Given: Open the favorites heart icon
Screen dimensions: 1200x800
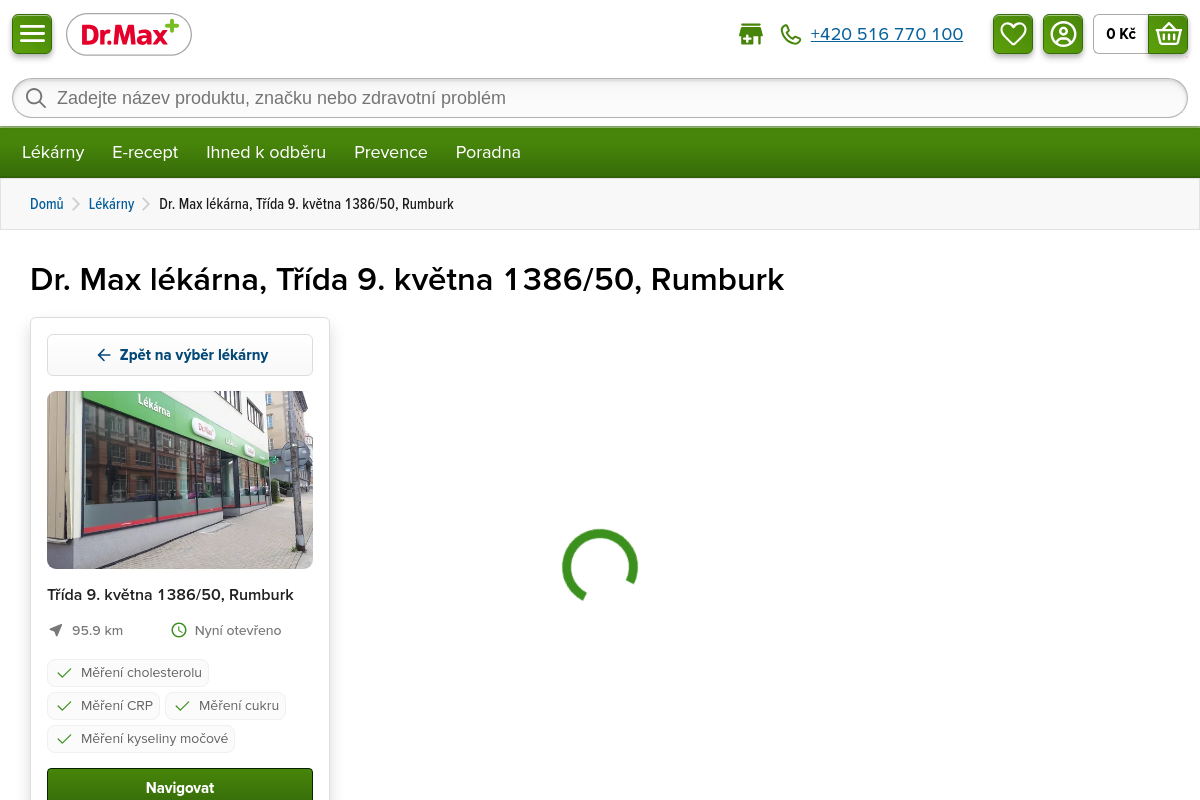Looking at the screenshot, I should pos(1012,34).
